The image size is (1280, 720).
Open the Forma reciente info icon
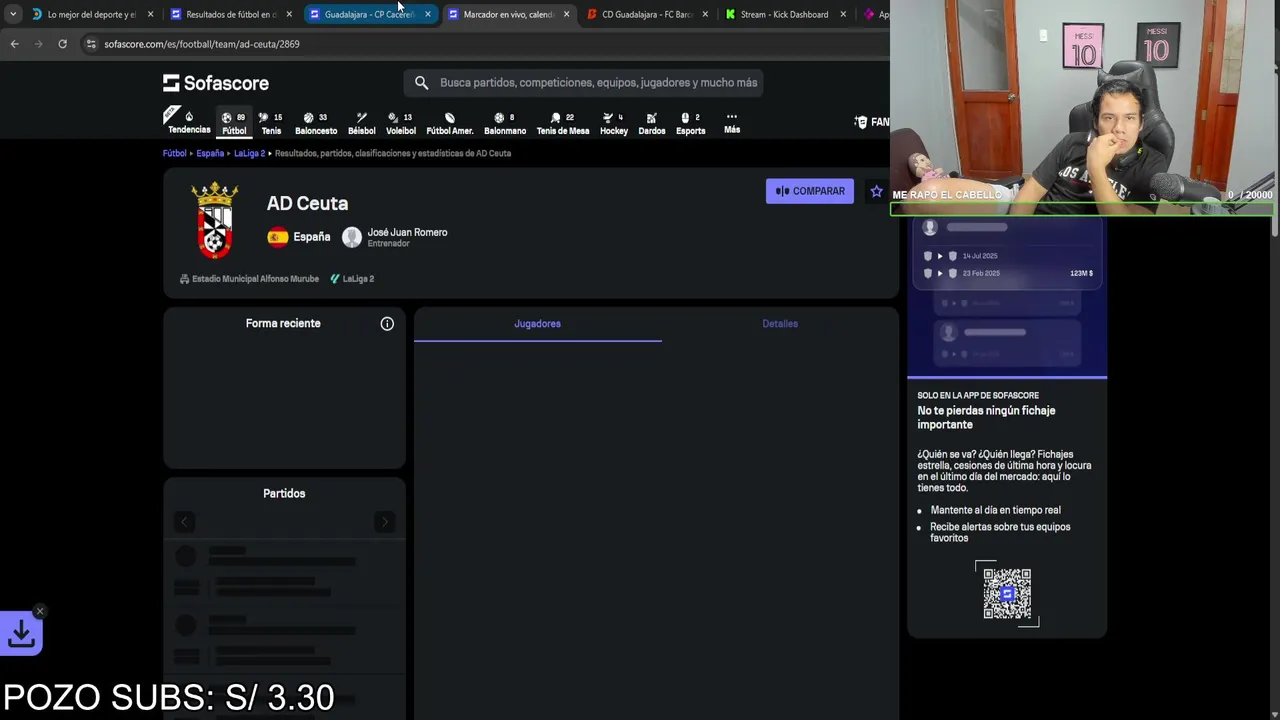[387, 324]
